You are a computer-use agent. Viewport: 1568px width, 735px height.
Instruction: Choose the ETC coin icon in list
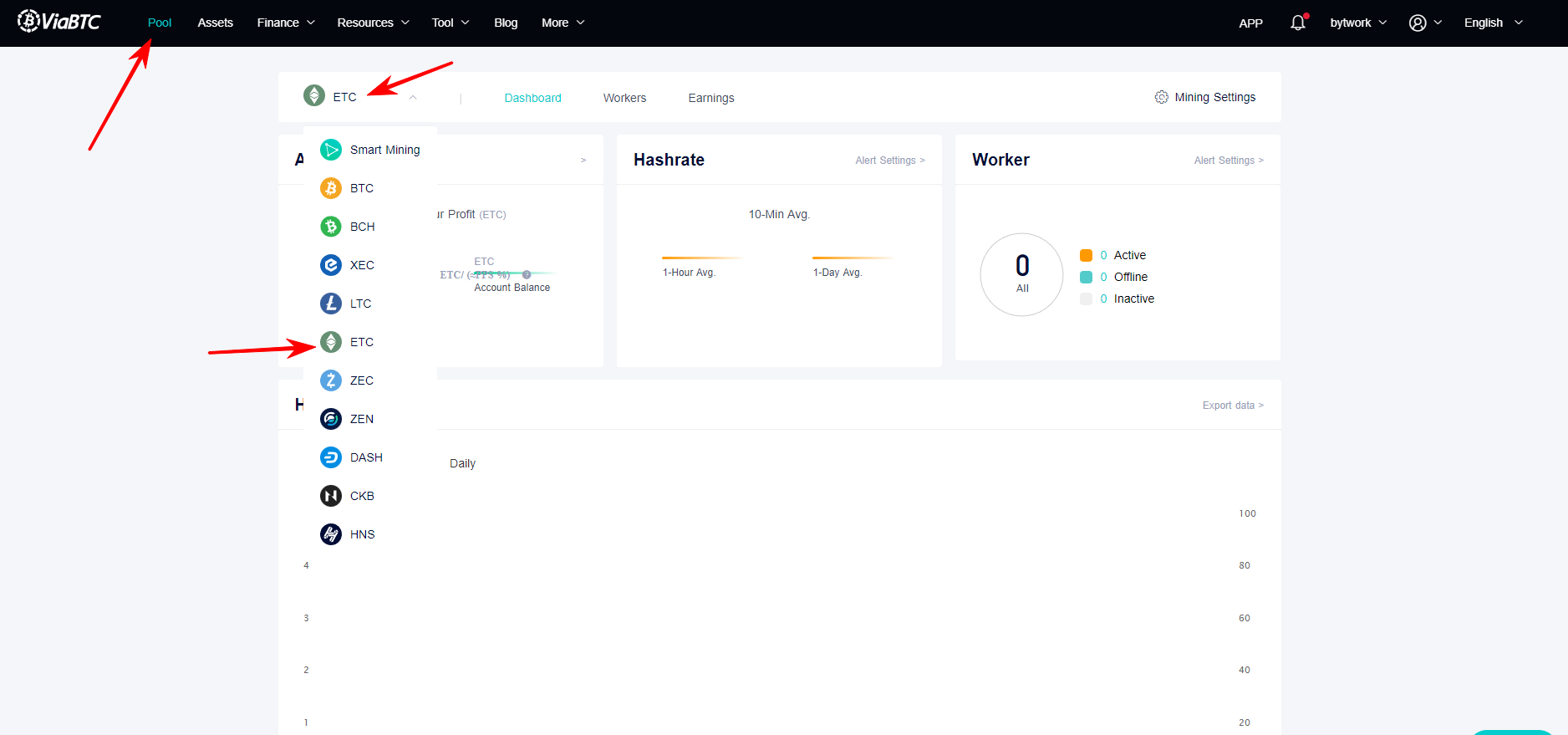[331, 342]
